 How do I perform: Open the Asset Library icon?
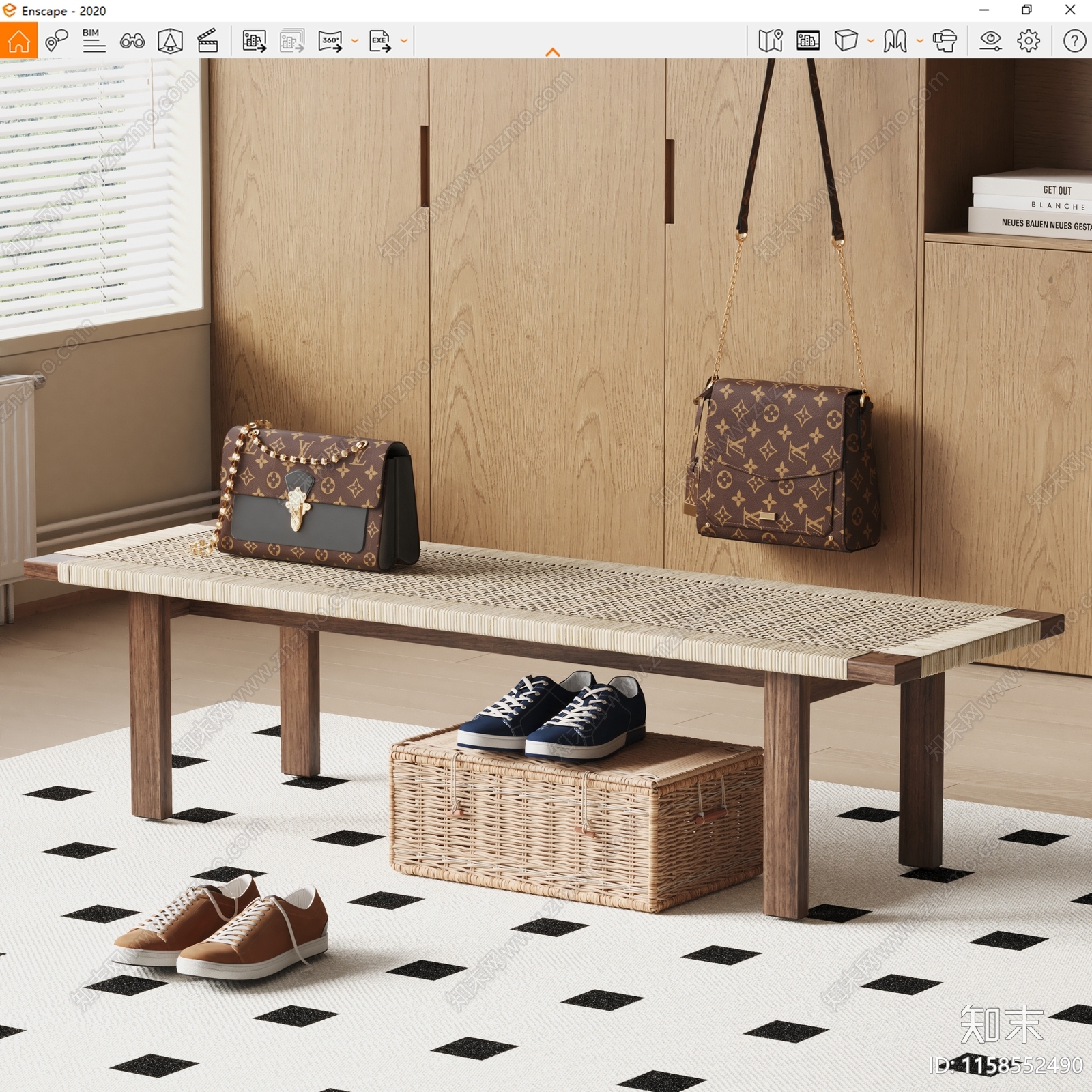807,41
